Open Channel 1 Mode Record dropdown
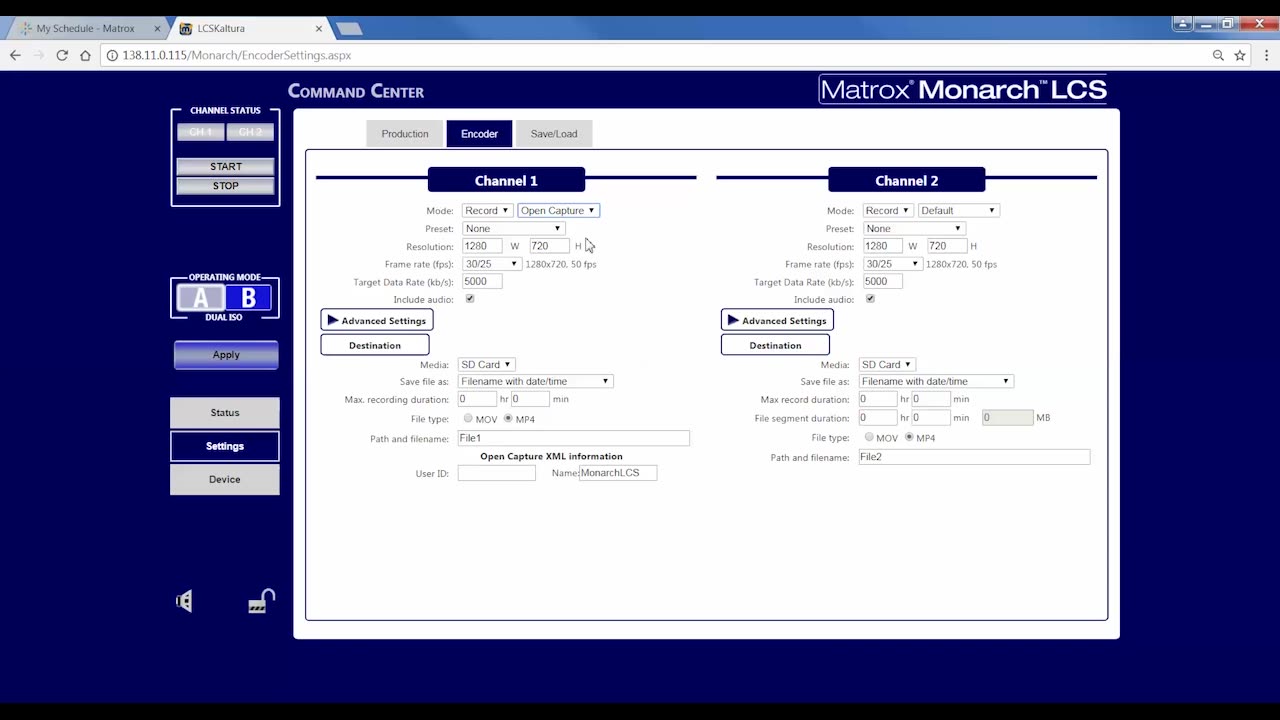 [487, 210]
